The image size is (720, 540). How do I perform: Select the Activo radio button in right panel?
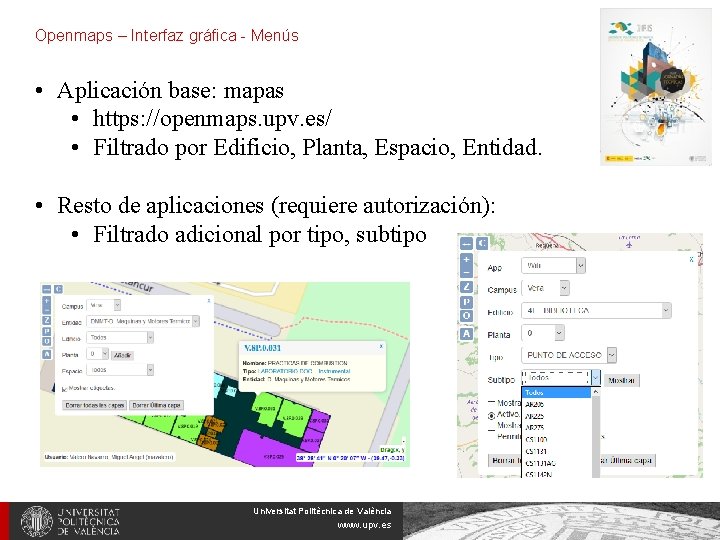[x=491, y=416]
